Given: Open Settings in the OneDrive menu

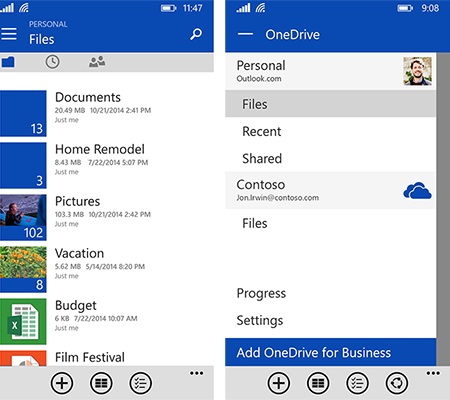Looking at the screenshot, I should tap(260, 320).
